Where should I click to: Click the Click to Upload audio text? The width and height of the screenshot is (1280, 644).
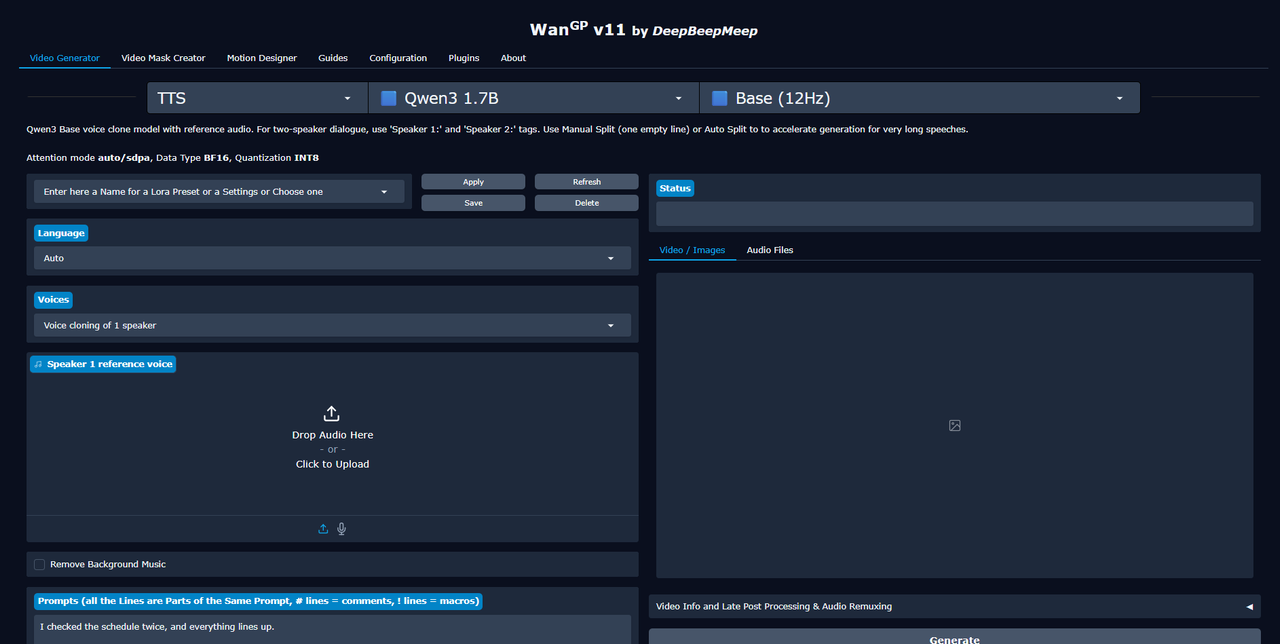[332, 464]
